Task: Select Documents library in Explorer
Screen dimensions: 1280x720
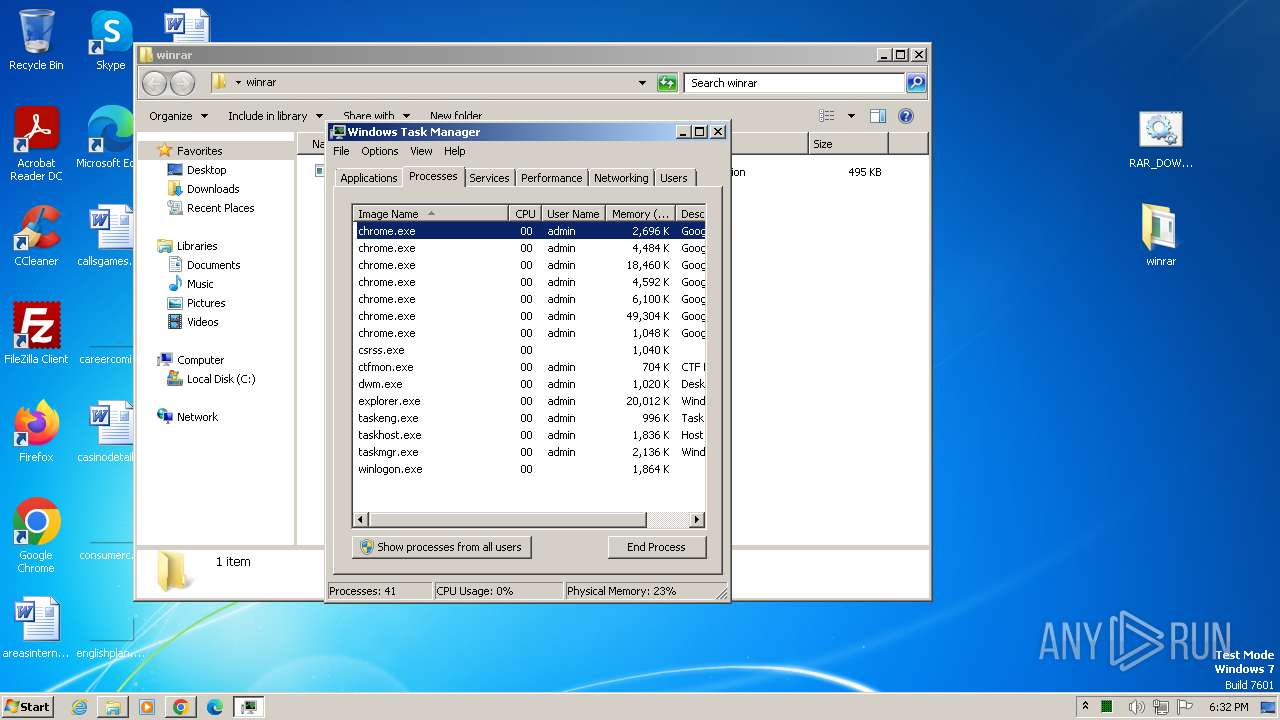Action: pyautogui.click(x=213, y=265)
